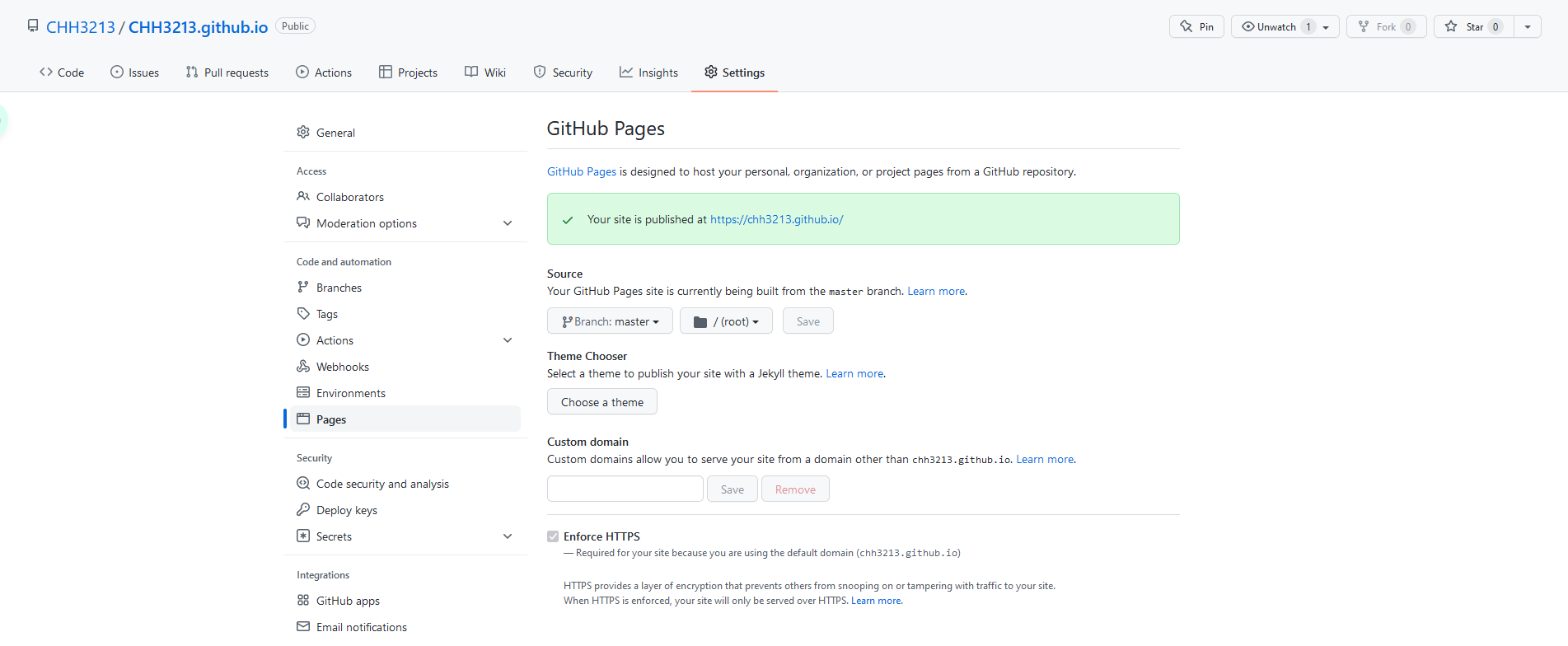Click the Webhooks icon in sidebar
This screenshot has width=1568, height=646.
(303, 366)
